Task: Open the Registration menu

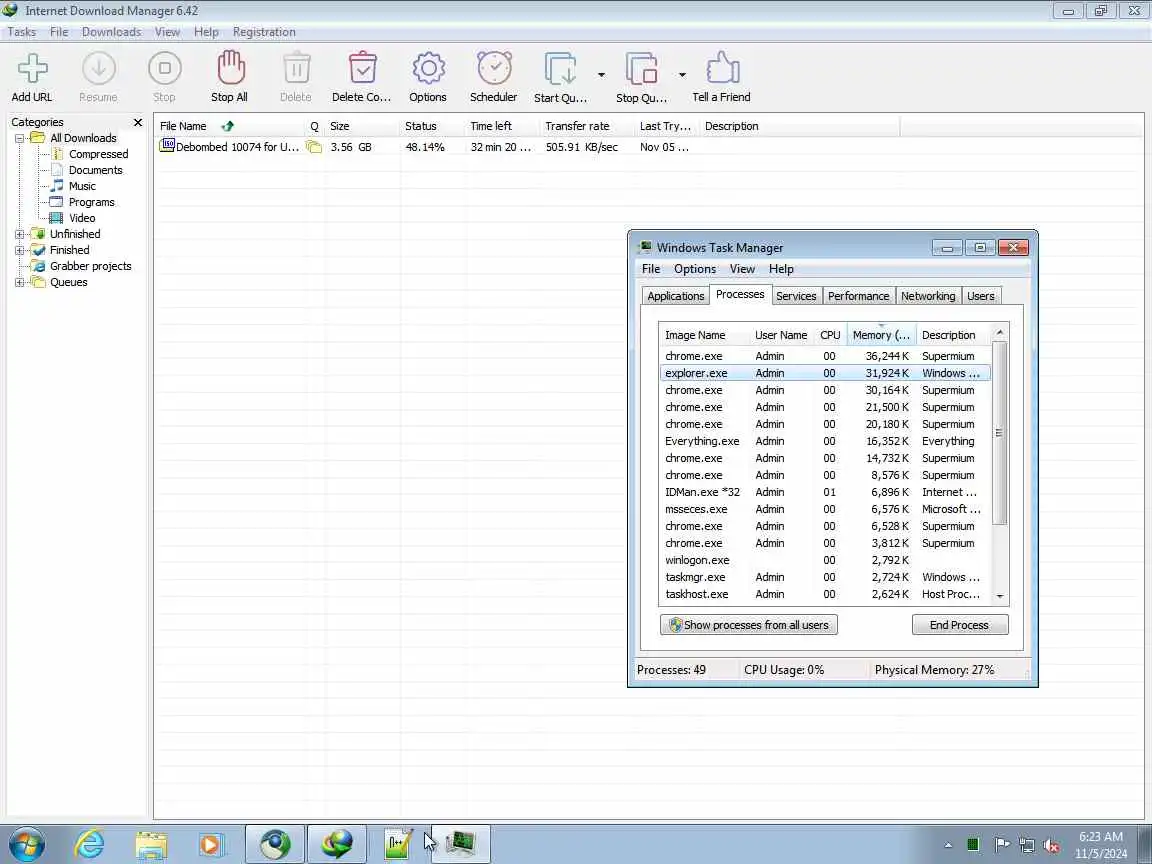Action: click(264, 32)
